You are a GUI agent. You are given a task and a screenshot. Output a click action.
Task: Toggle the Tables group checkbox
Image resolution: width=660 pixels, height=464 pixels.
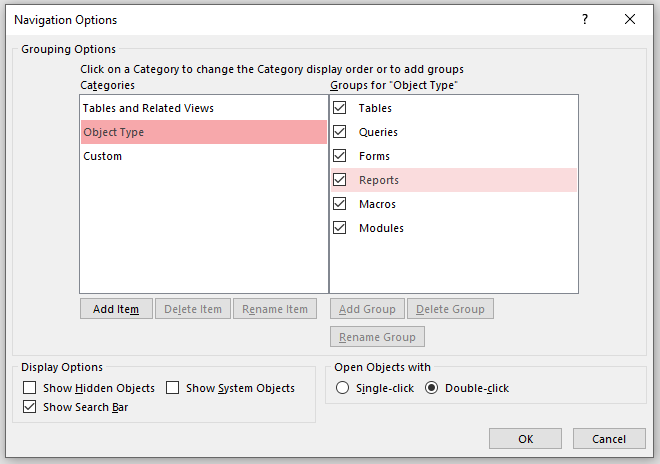[x=340, y=108]
